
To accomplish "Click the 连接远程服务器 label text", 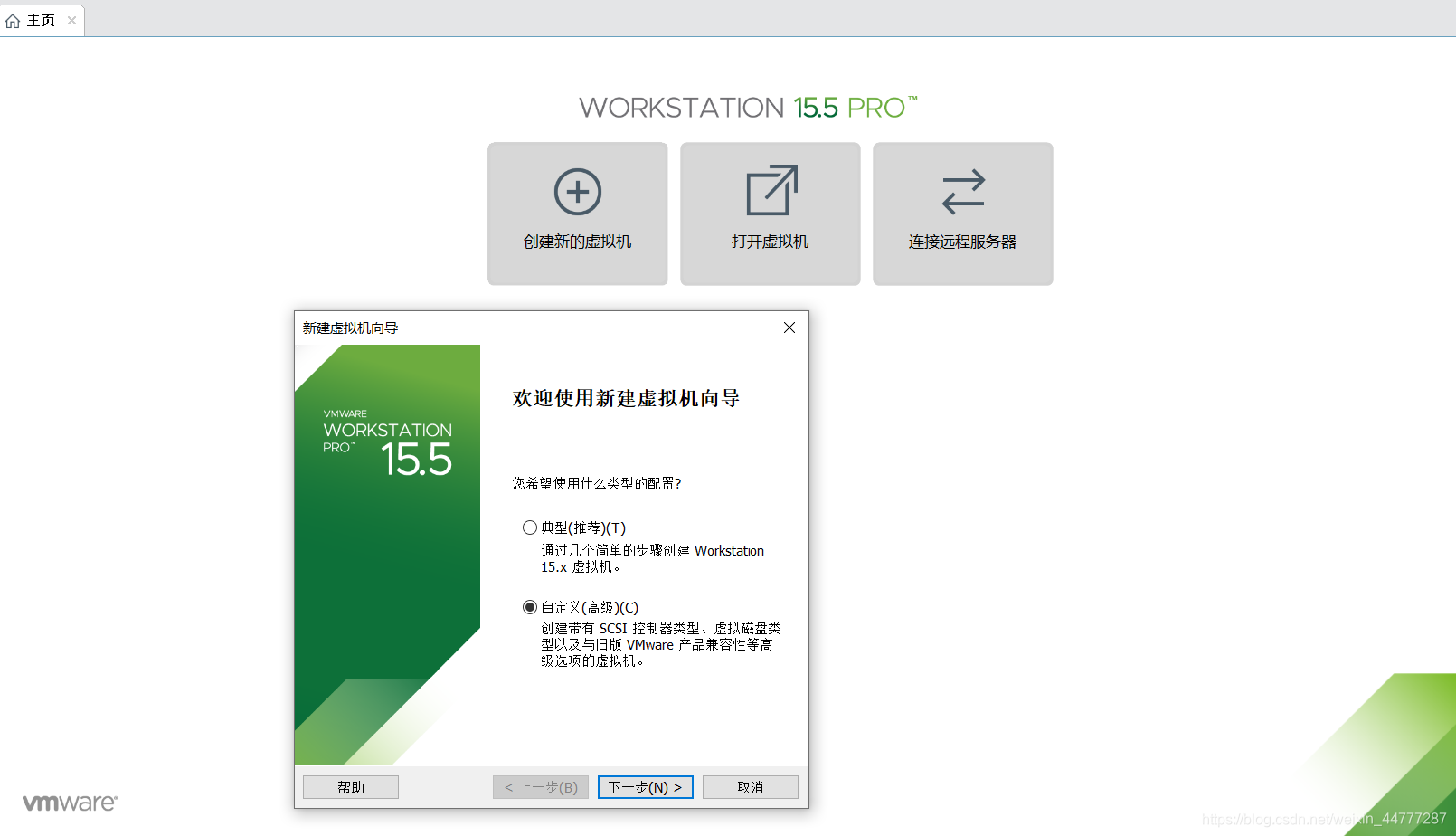I will [963, 242].
